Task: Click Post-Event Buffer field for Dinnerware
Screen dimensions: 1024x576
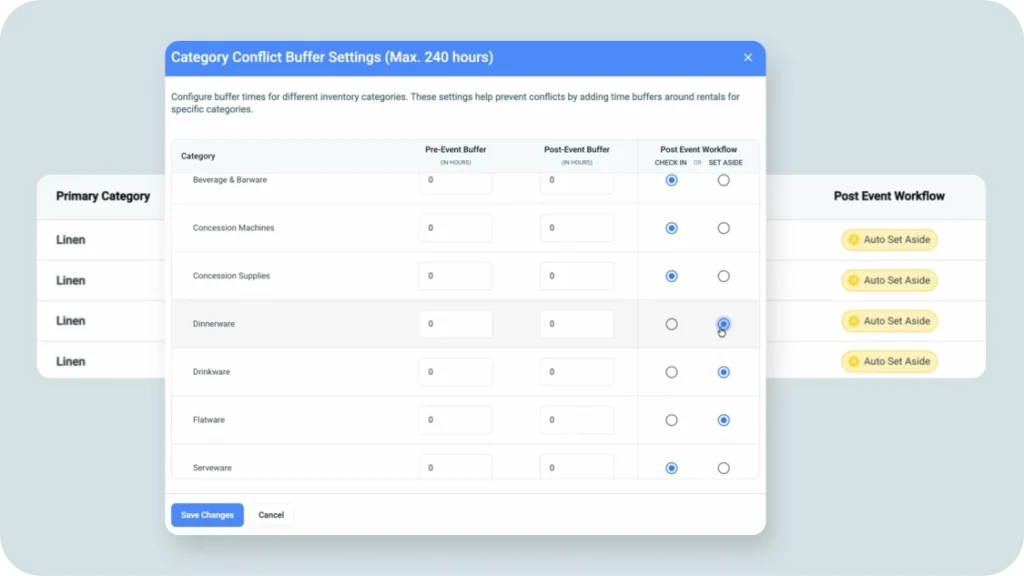Action: tap(576, 324)
